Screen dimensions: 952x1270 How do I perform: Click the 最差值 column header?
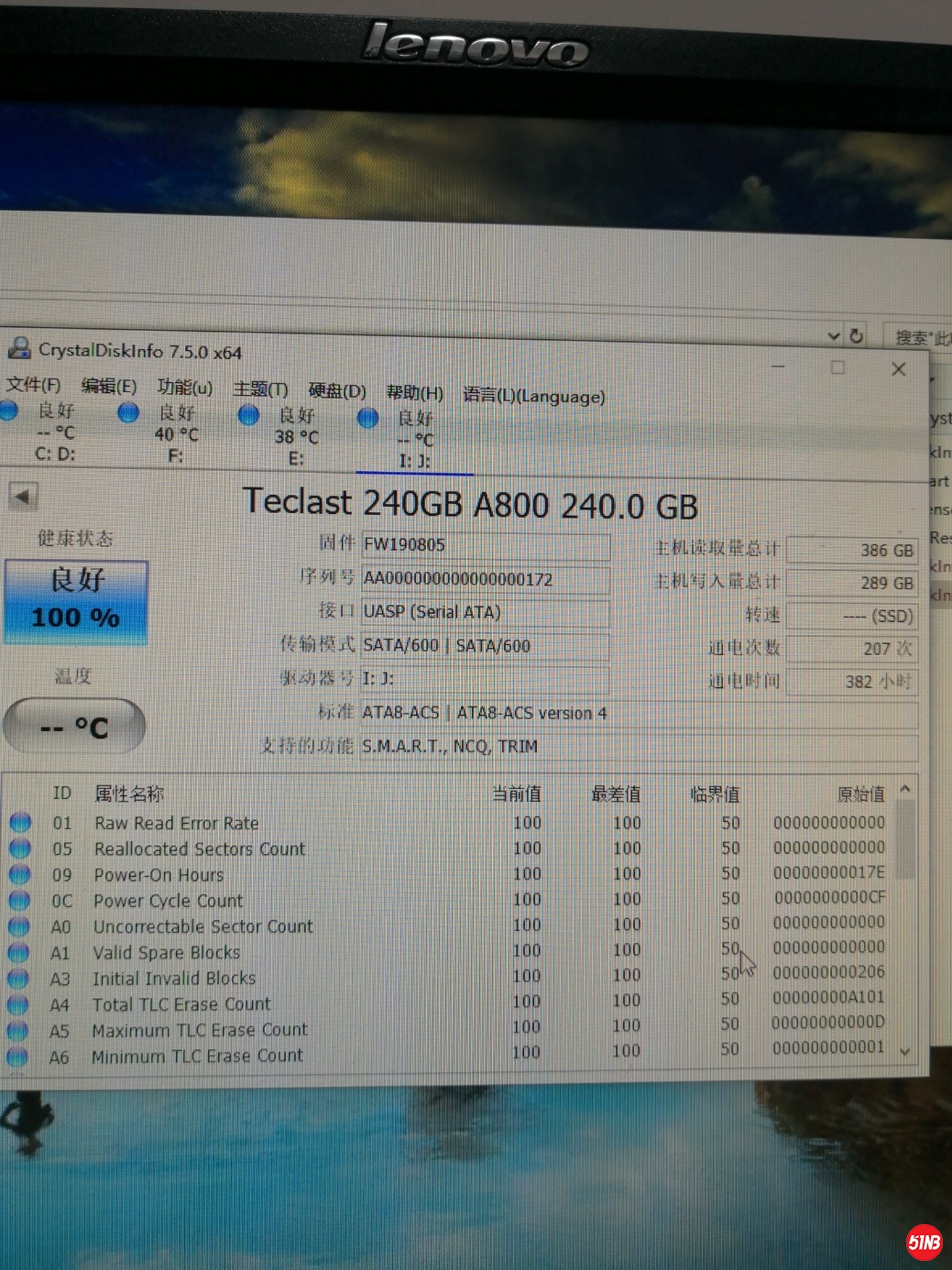click(616, 794)
